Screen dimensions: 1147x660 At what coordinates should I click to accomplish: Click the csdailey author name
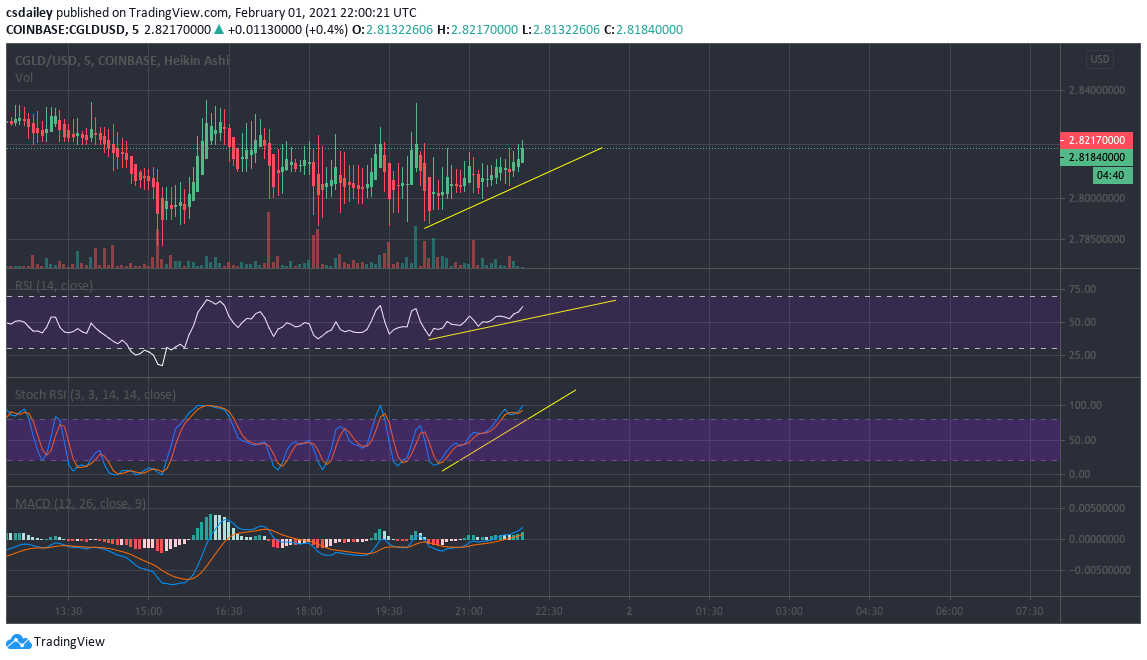(x=29, y=12)
